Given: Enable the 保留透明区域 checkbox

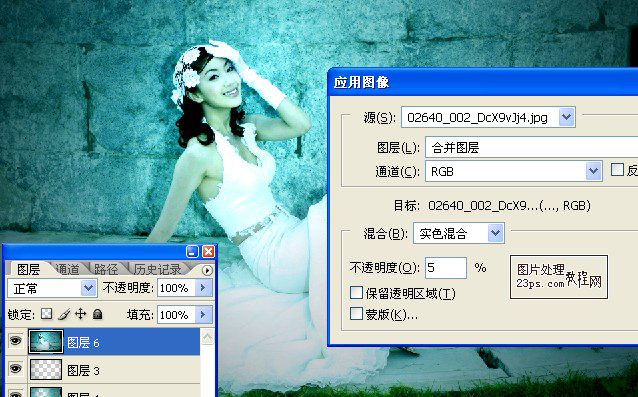Looking at the screenshot, I should pyautogui.click(x=356, y=292).
